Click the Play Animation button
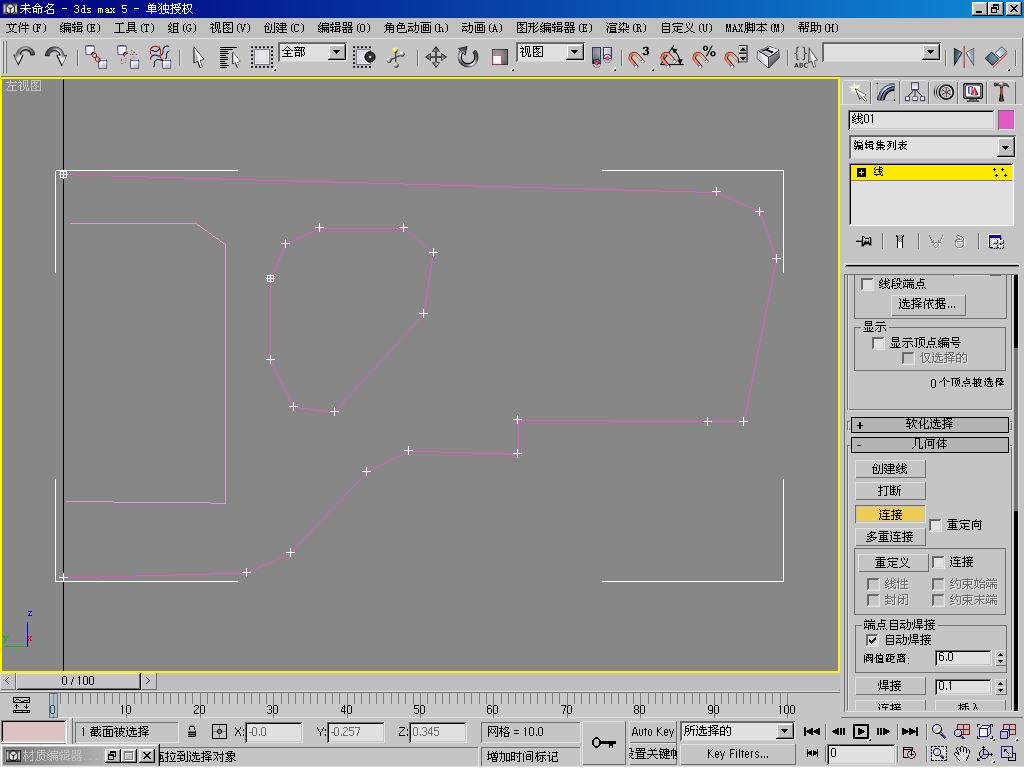Screen dimensions: 1024x768 tap(861, 731)
